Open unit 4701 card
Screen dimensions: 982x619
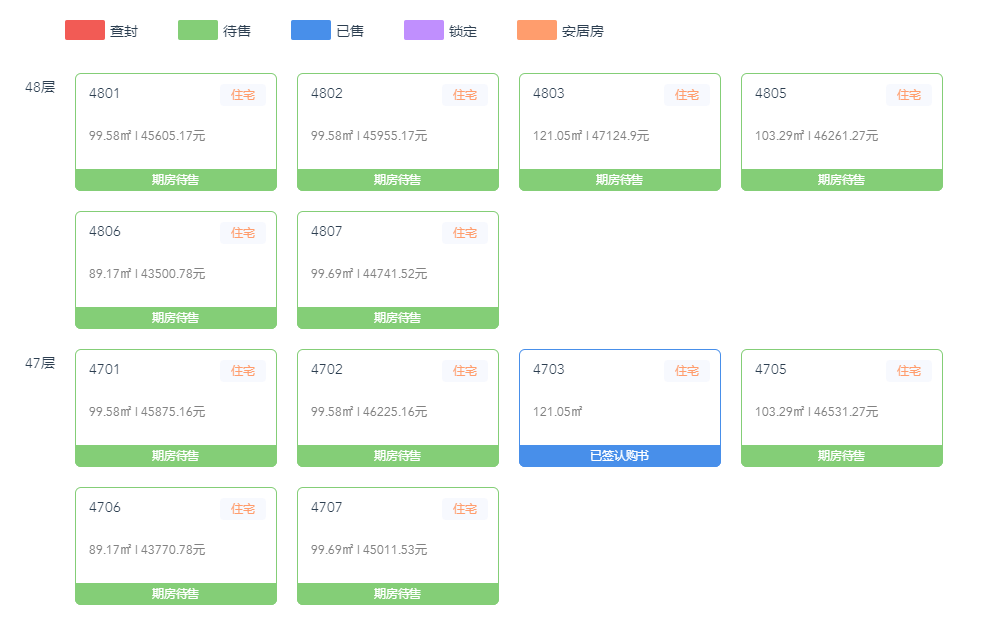click(176, 401)
